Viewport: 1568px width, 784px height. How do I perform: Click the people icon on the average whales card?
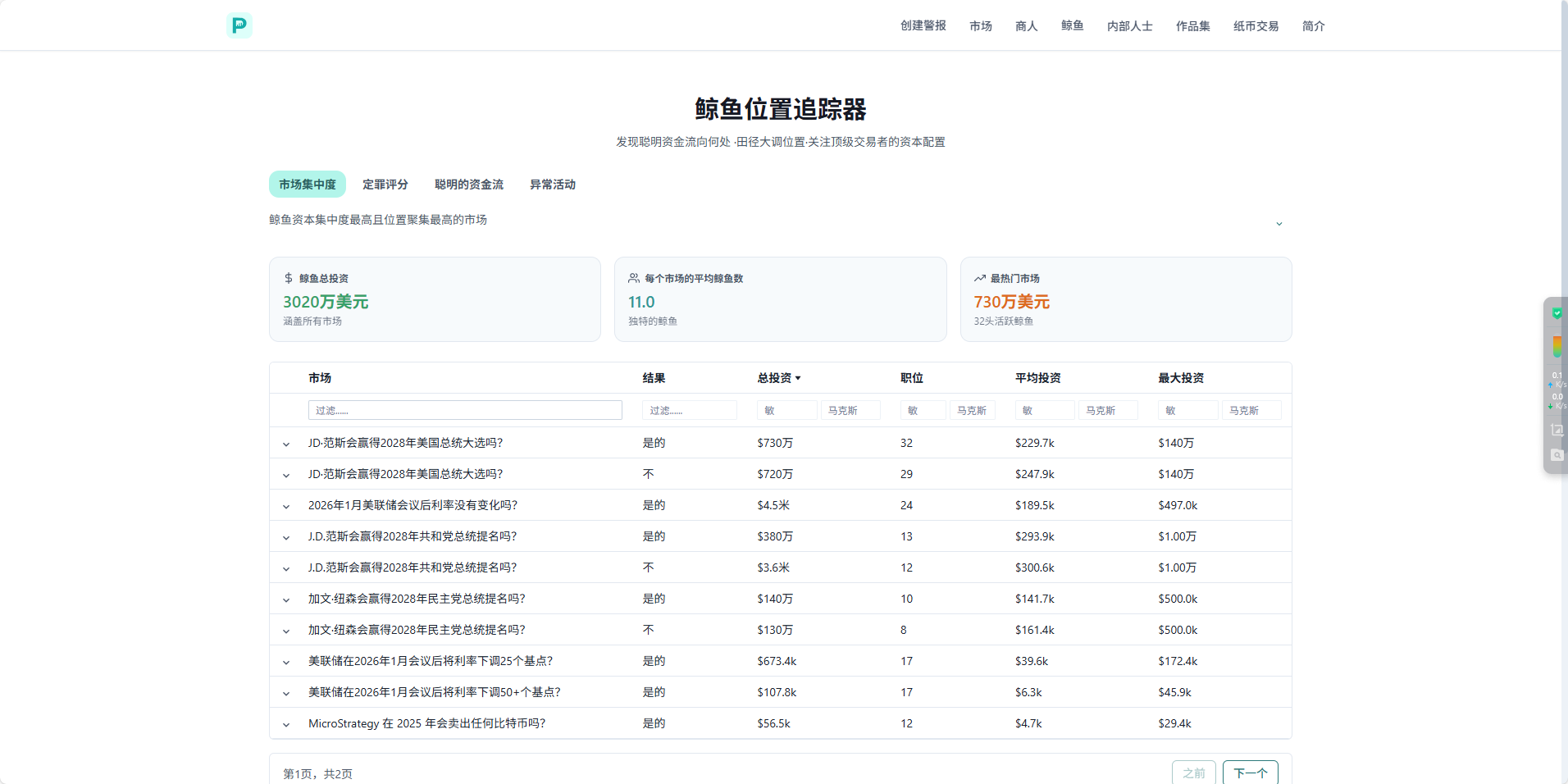tap(634, 279)
